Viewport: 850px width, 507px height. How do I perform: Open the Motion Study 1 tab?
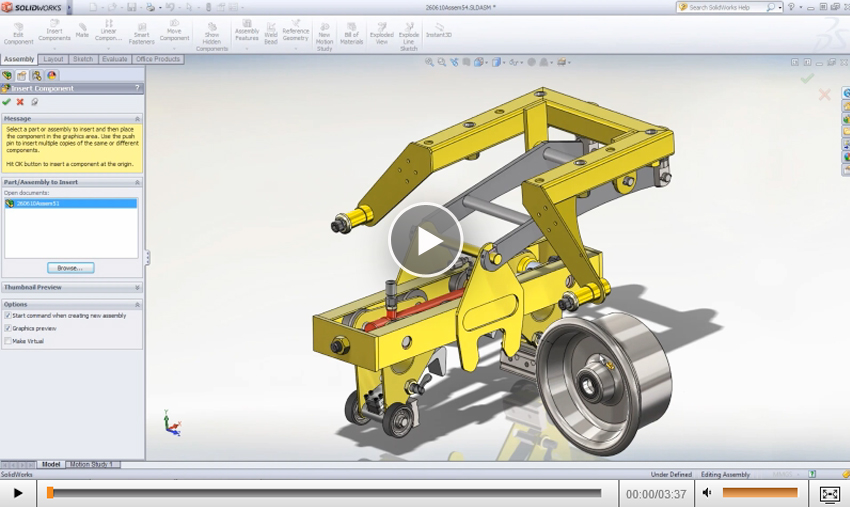[91, 464]
